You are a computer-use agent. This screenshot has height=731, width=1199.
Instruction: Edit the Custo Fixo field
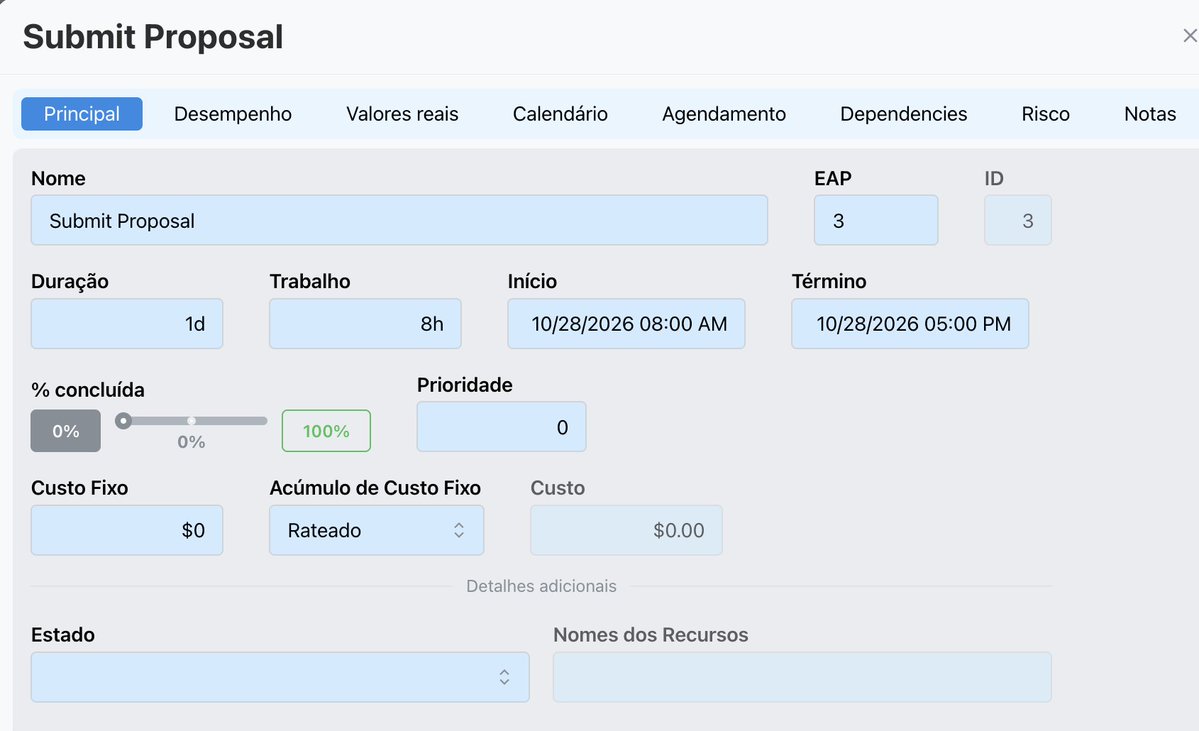127,530
